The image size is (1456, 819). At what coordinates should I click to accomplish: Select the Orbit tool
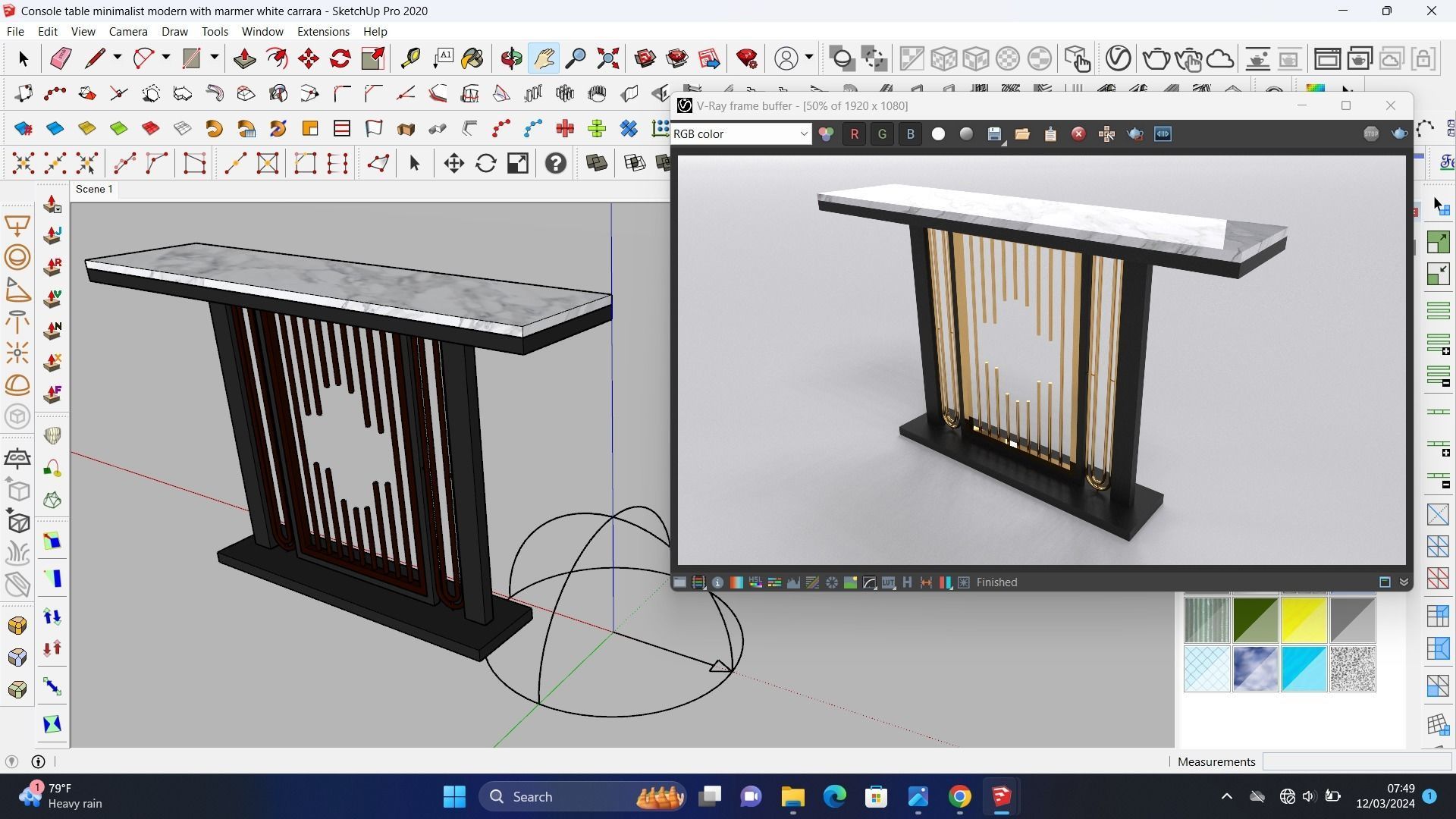pyautogui.click(x=511, y=58)
